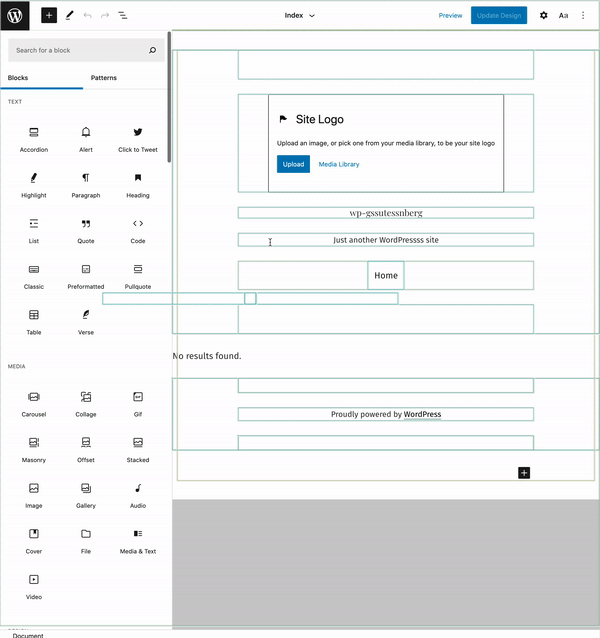
Task: Select the pencil edit tool
Action: (70, 15)
